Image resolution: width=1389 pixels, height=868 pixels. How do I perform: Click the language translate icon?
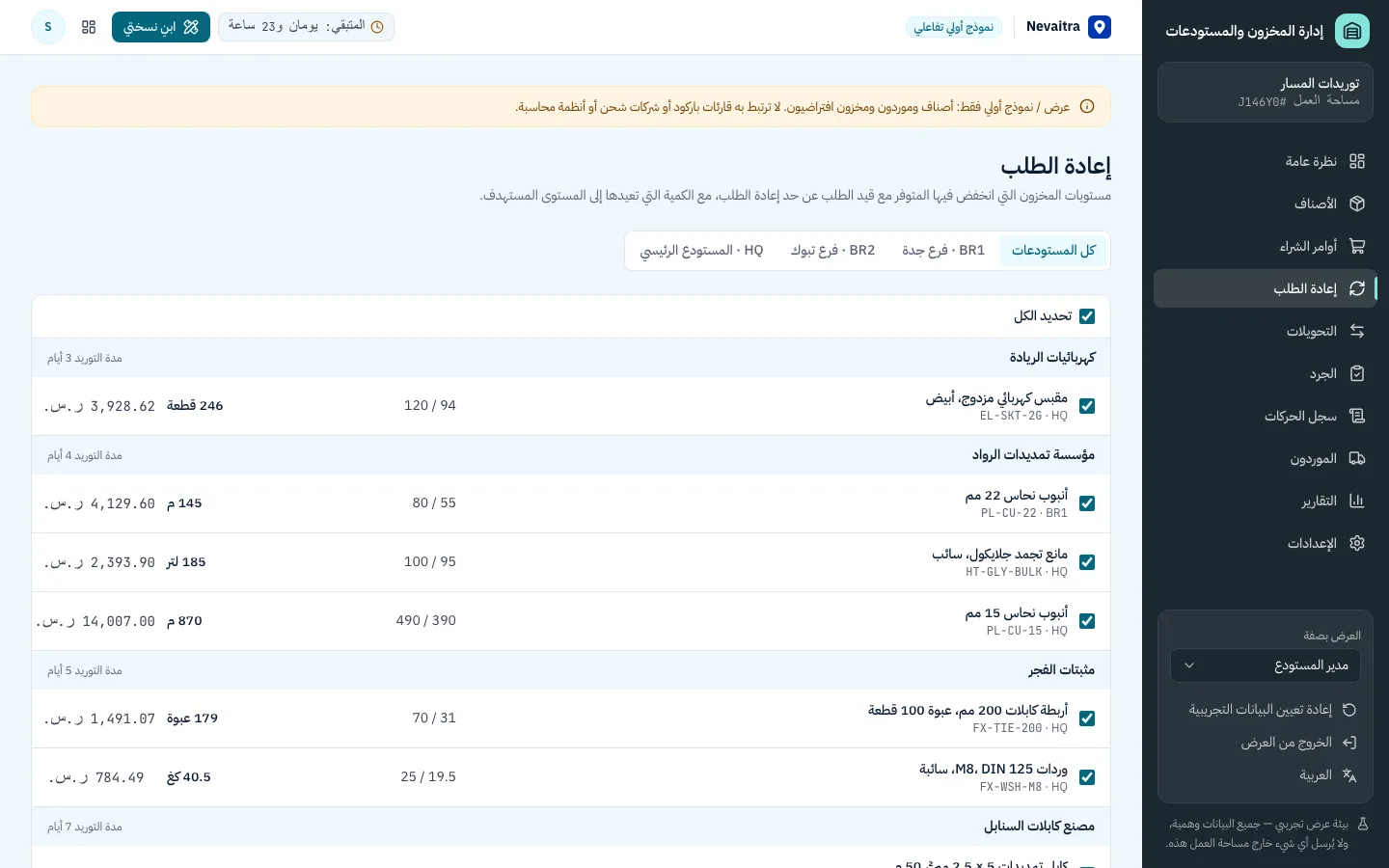(1349, 775)
